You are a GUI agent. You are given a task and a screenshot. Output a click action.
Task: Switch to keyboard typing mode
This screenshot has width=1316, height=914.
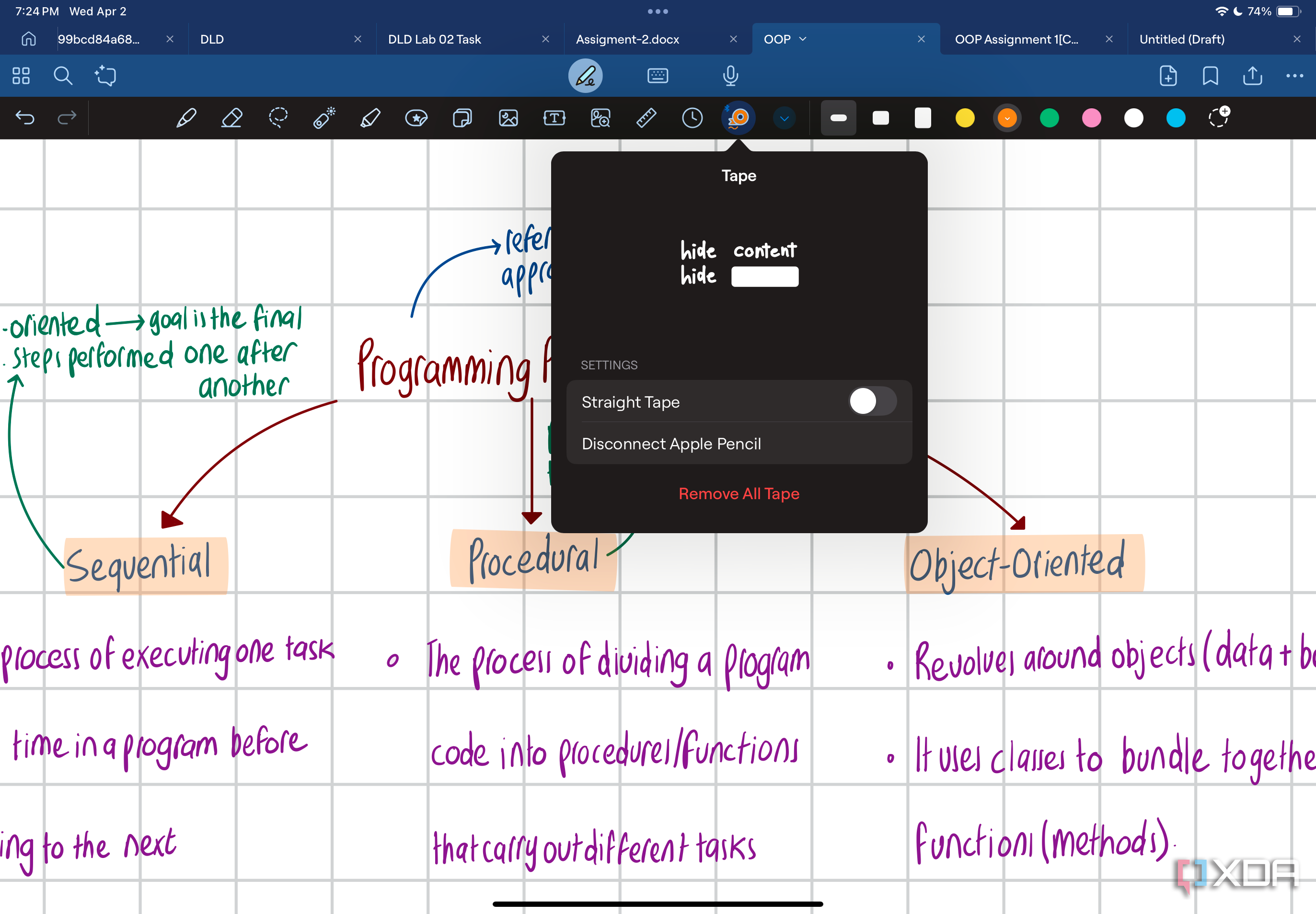point(658,76)
